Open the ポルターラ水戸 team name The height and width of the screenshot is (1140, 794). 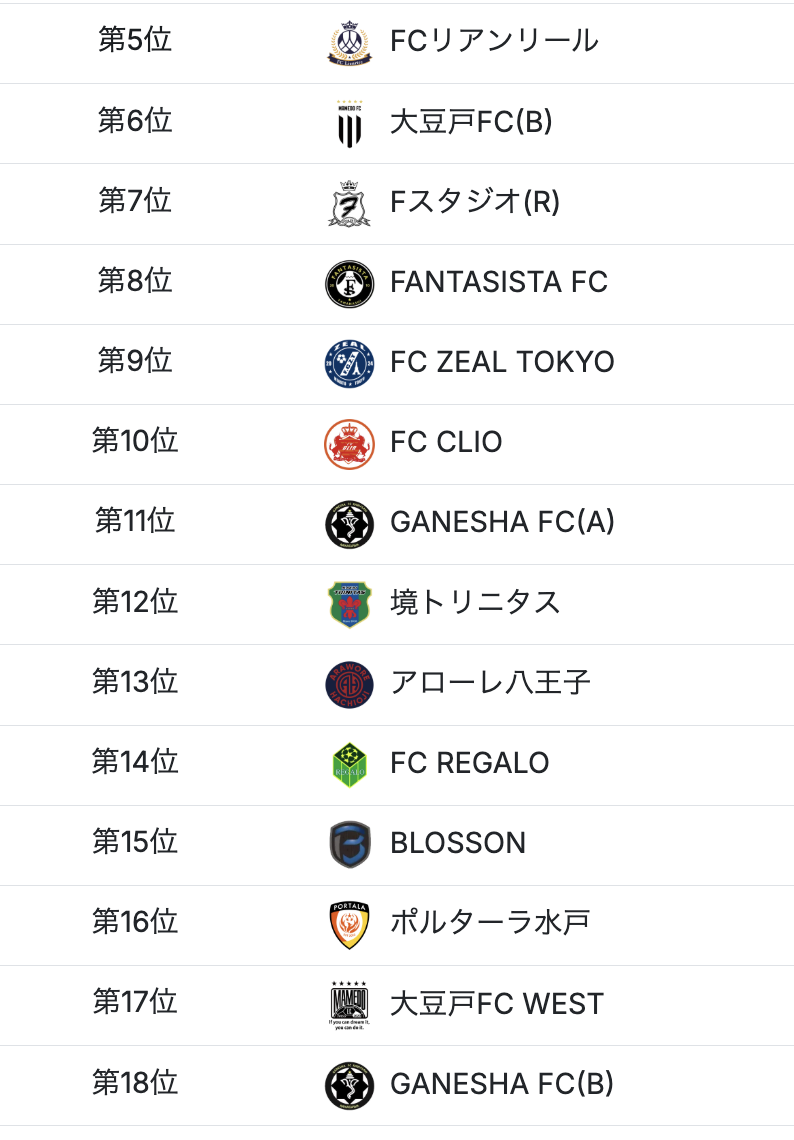click(x=489, y=922)
